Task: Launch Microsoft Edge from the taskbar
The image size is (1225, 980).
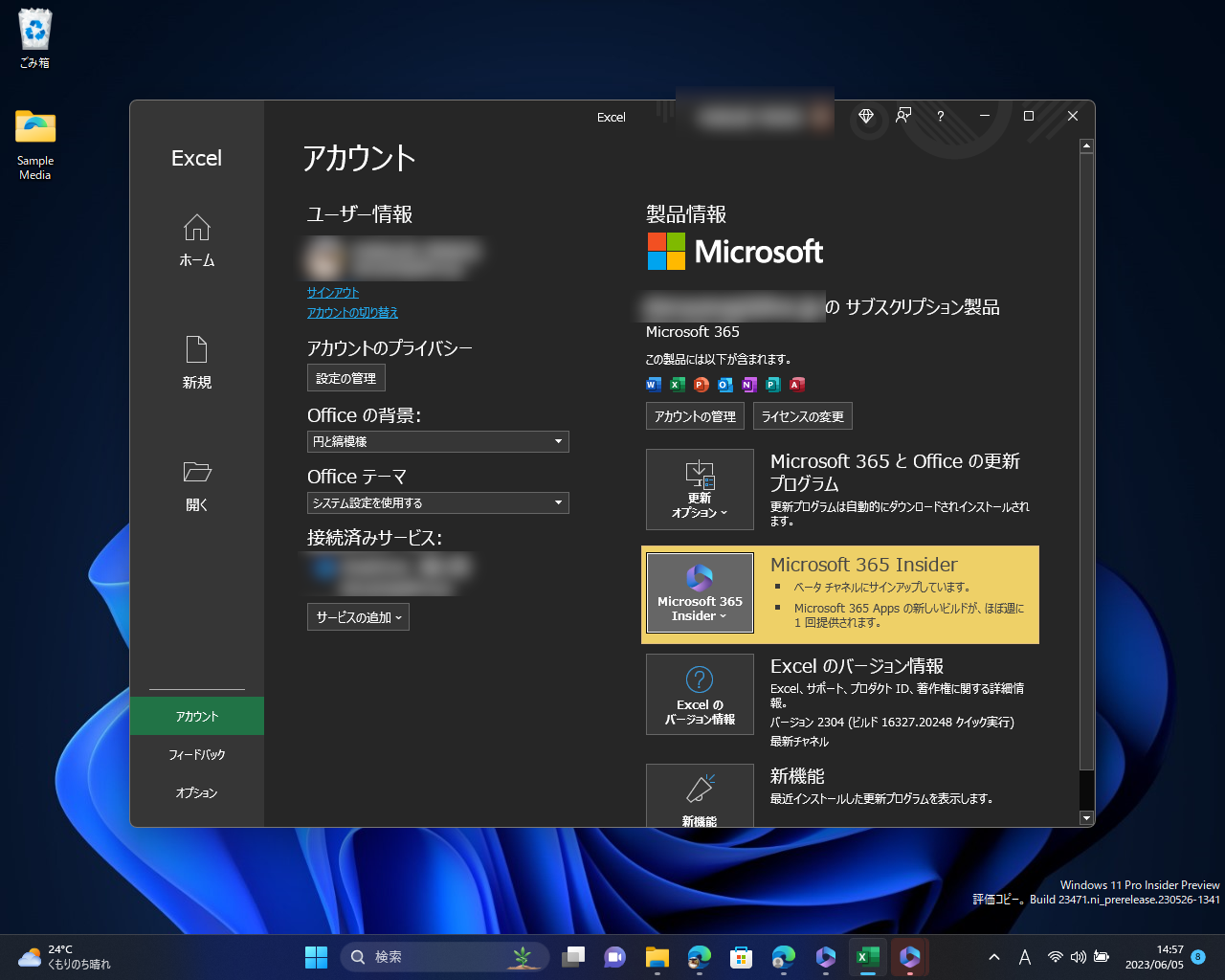Action: (x=699, y=956)
